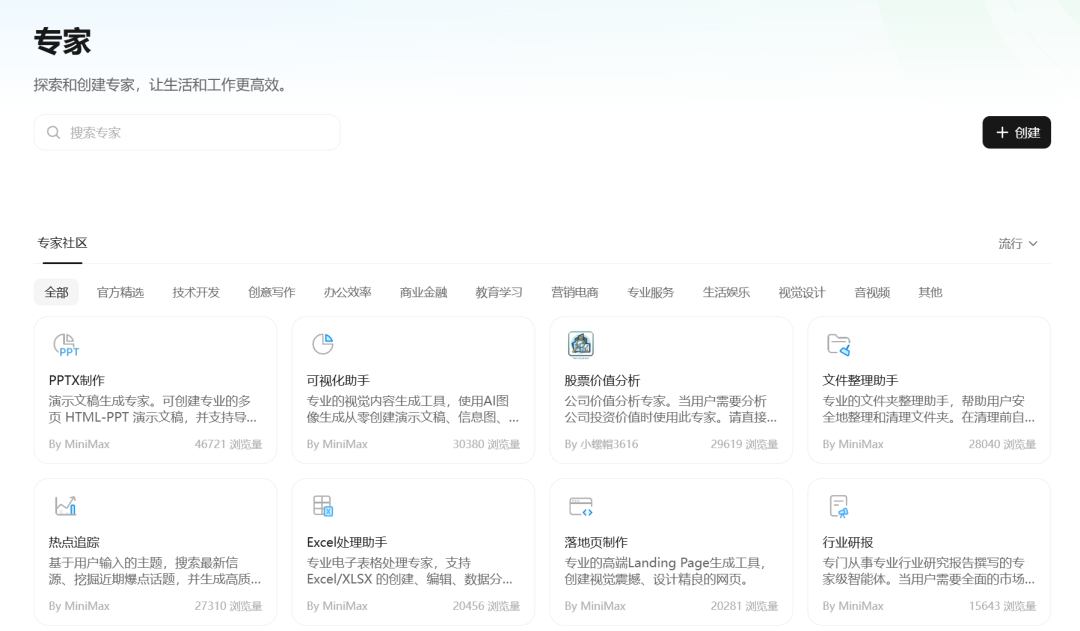The height and width of the screenshot is (631, 1080).
Task: Click the 股票价值分析 expert icon
Action: (580, 343)
